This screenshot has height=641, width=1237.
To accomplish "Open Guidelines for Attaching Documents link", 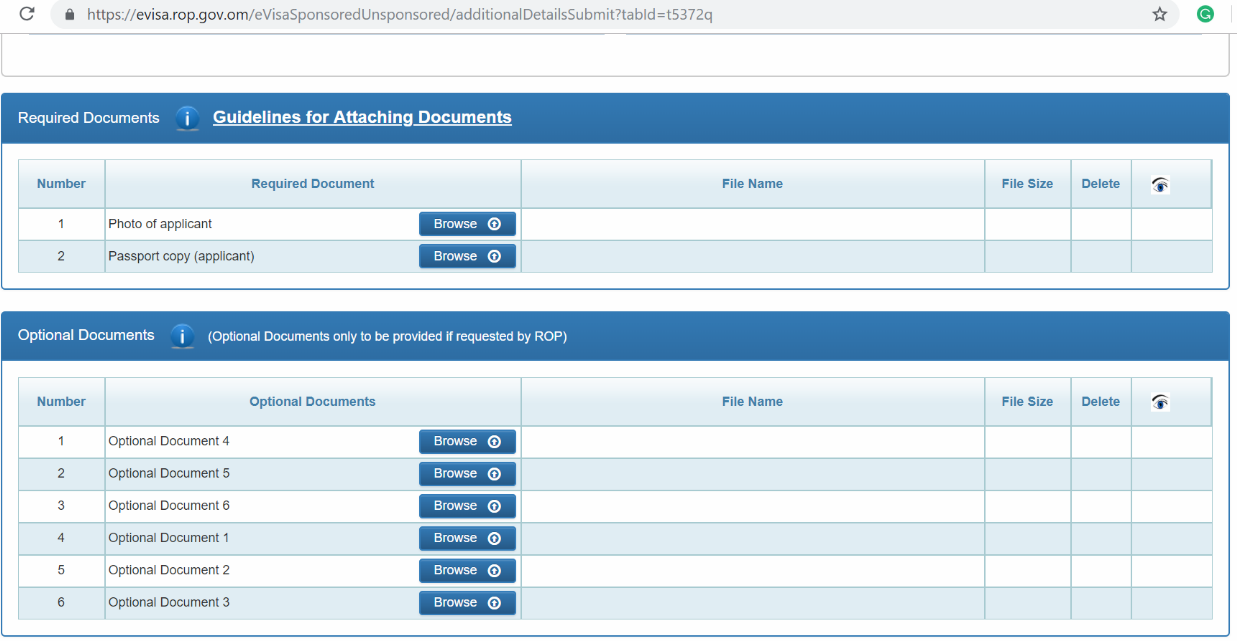I will [362, 118].
